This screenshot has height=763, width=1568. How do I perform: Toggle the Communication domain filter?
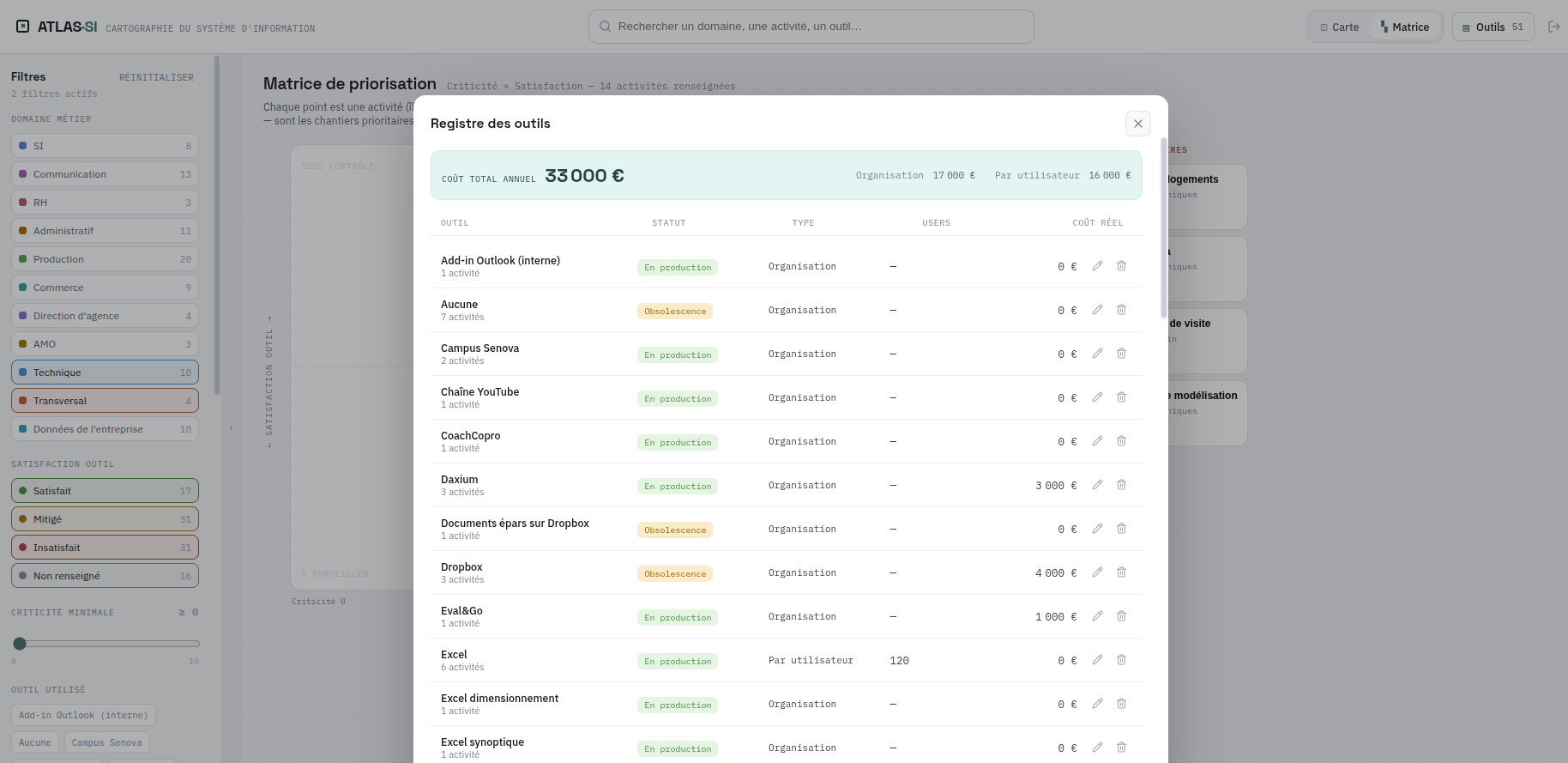(105, 174)
